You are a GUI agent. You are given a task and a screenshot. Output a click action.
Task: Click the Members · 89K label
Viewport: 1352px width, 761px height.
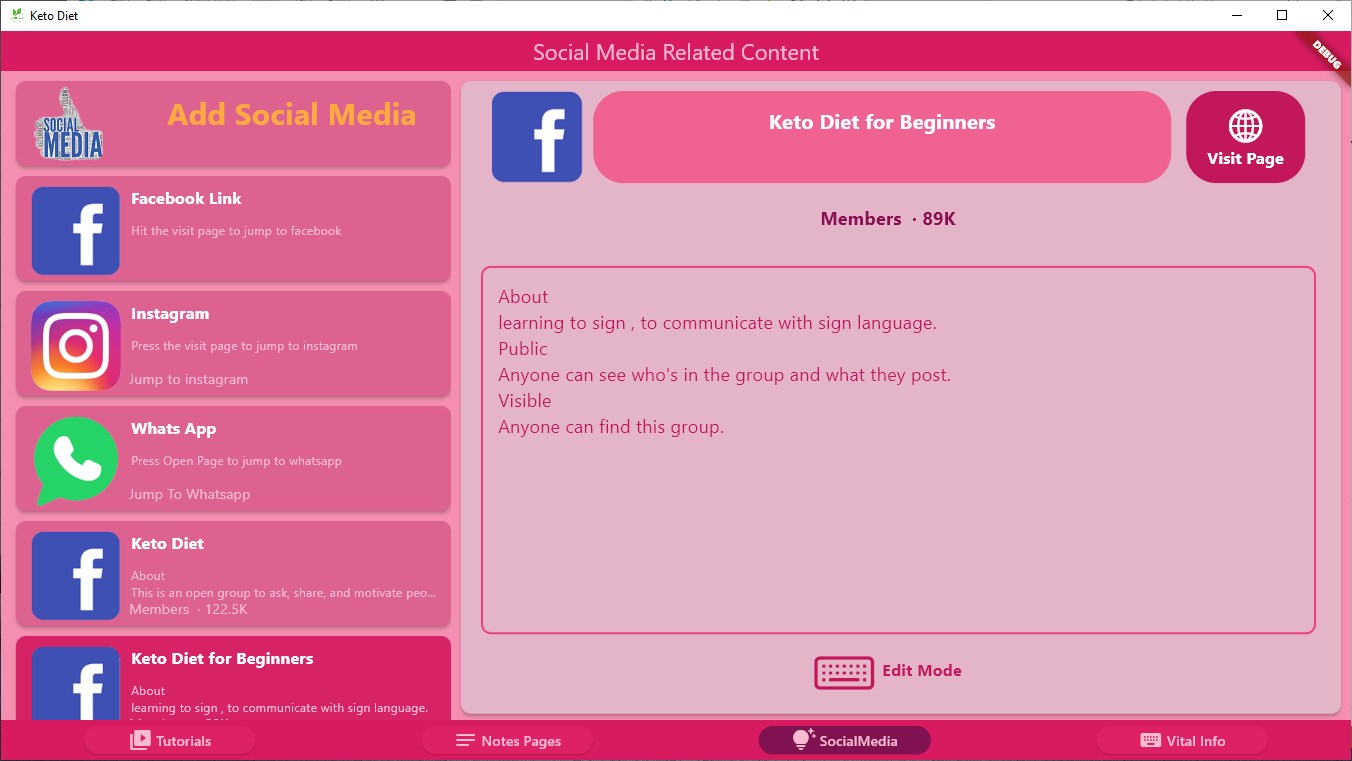(888, 219)
